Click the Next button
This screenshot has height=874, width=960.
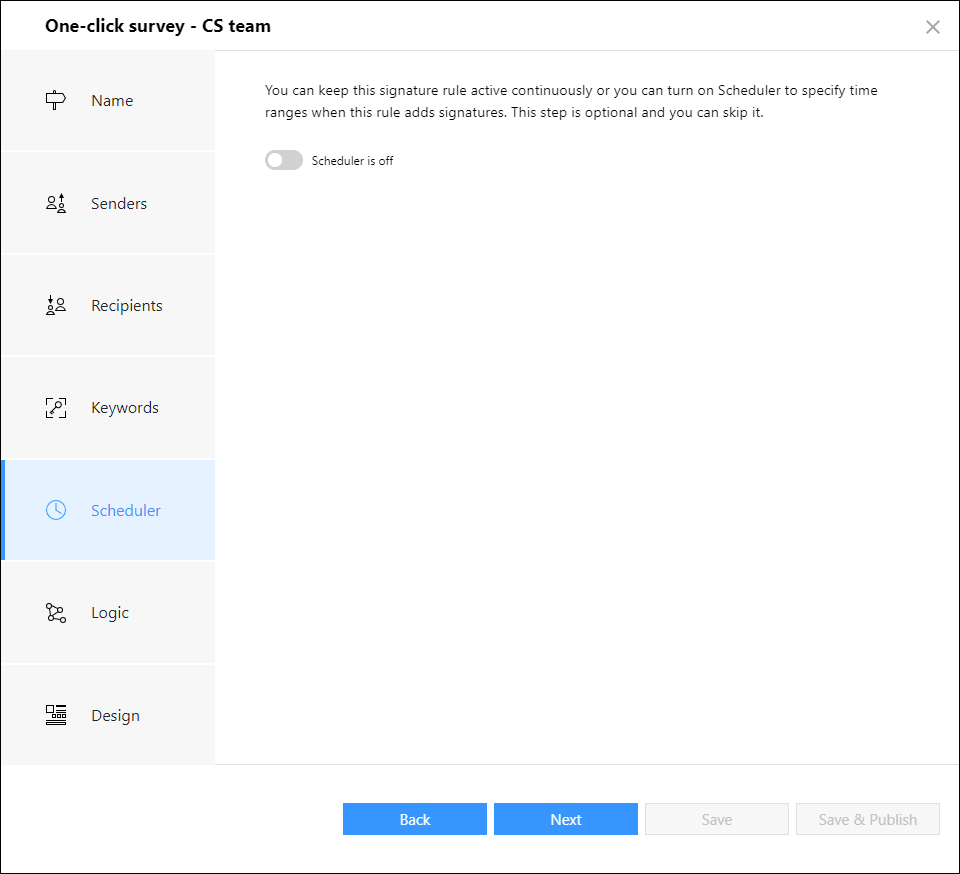click(x=566, y=819)
